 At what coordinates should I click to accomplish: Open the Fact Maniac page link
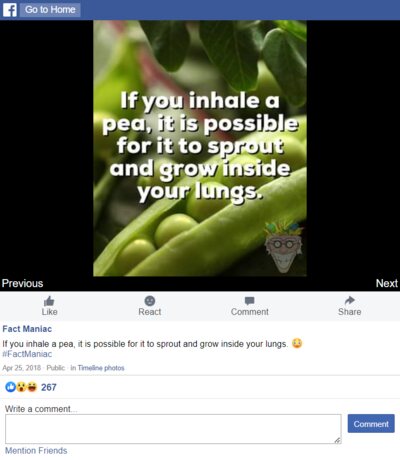[27, 329]
